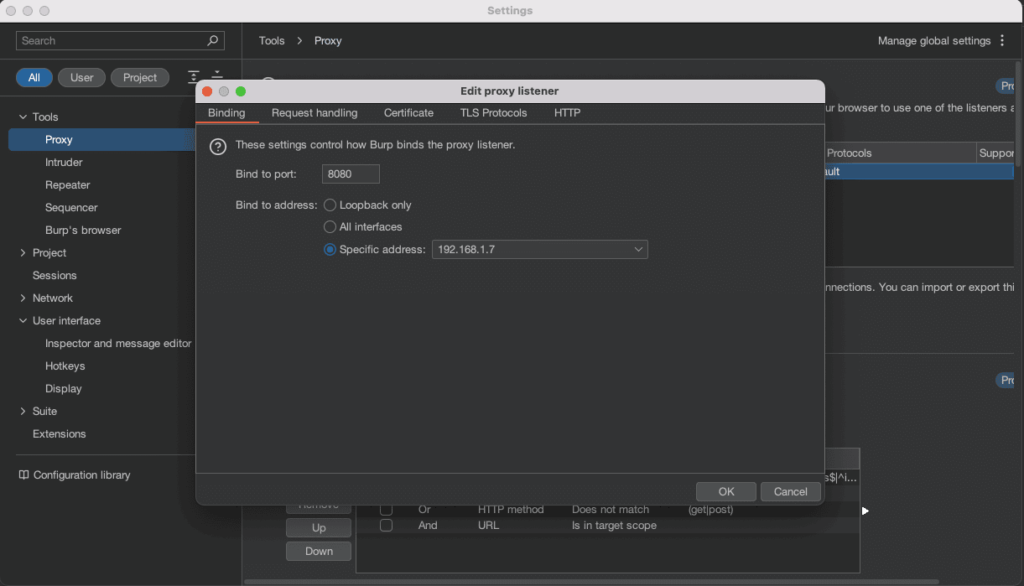Click the Bind to port field

(351, 174)
